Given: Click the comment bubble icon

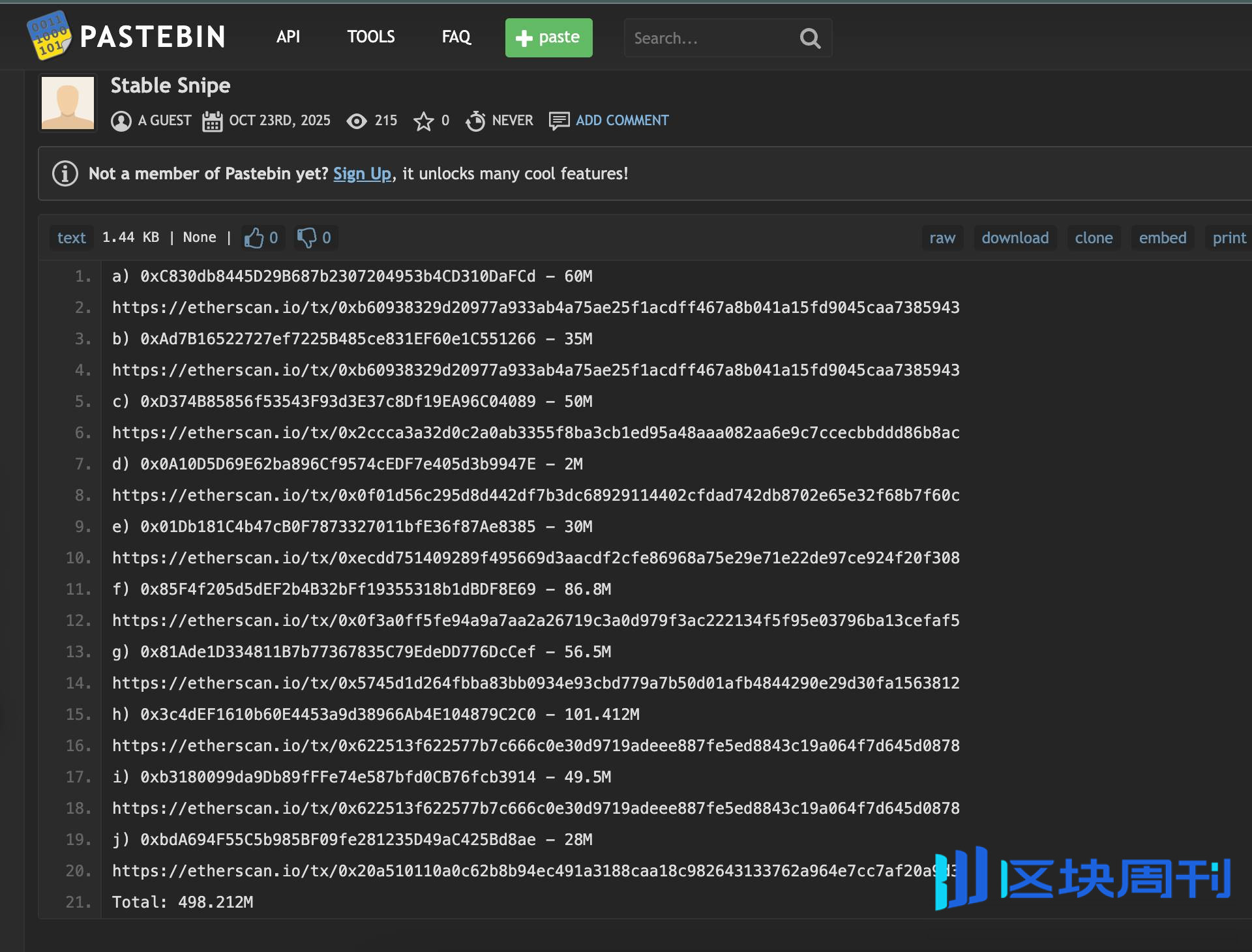Looking at the screenshot, I should coord(559,121).
